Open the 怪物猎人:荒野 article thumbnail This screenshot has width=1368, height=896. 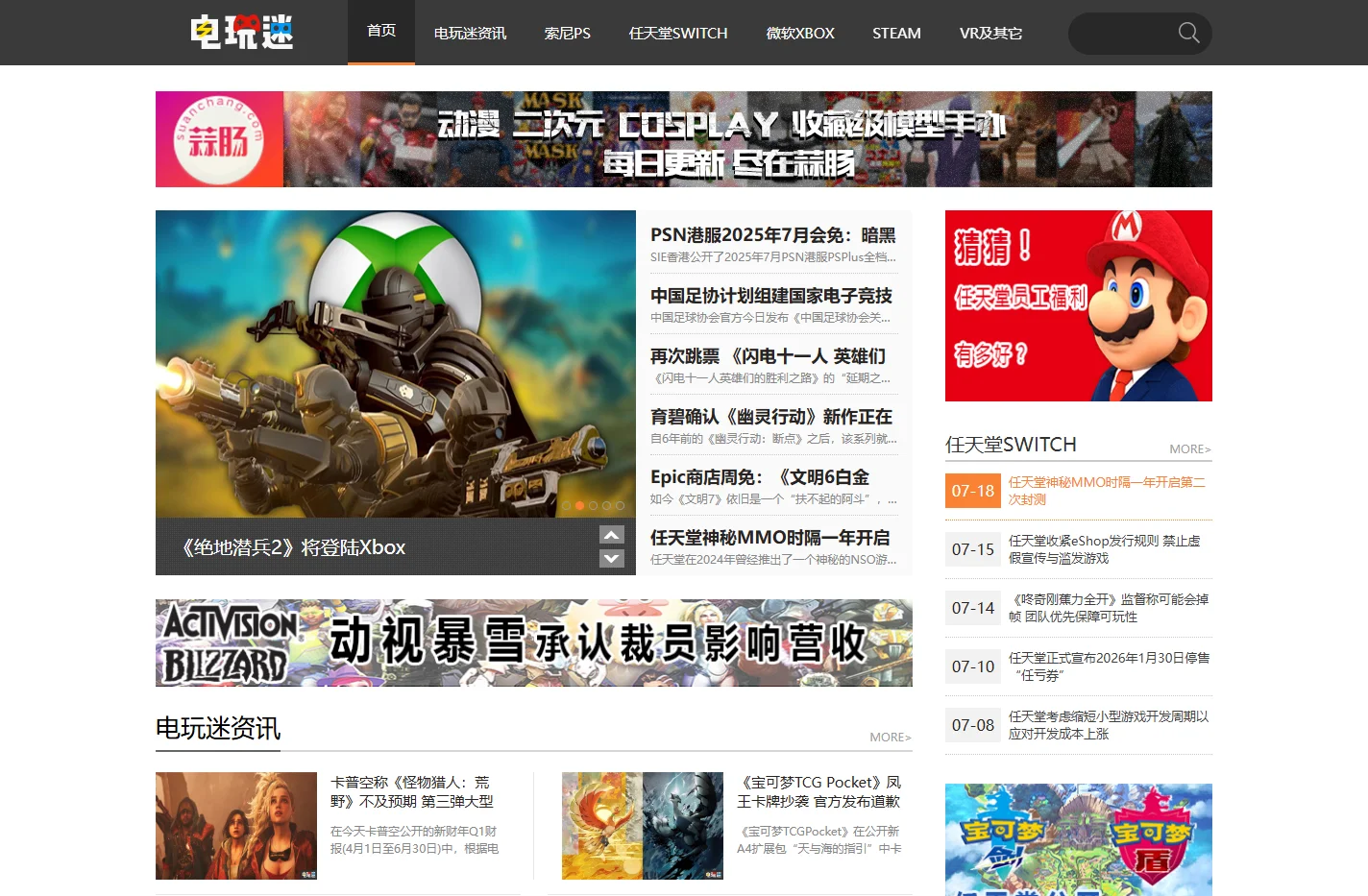(236, 826)
